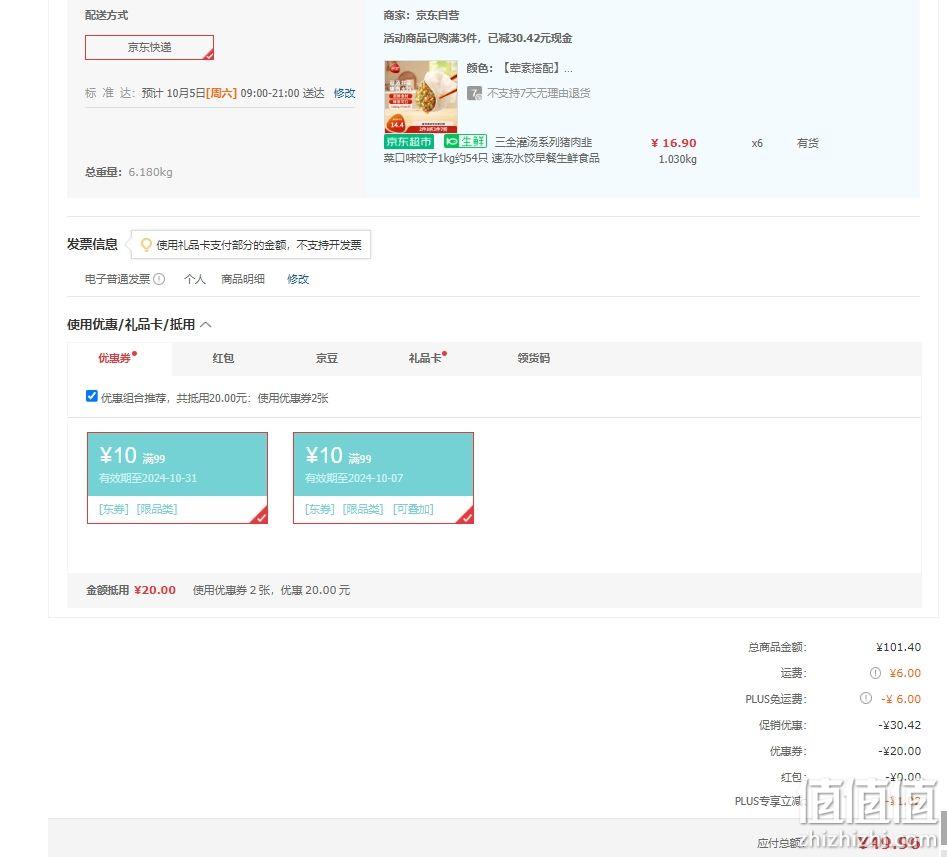Viewport: 947px width, 857px height.
Task: Click the 商品明细 invoice content text
Action: pos(243,279)
